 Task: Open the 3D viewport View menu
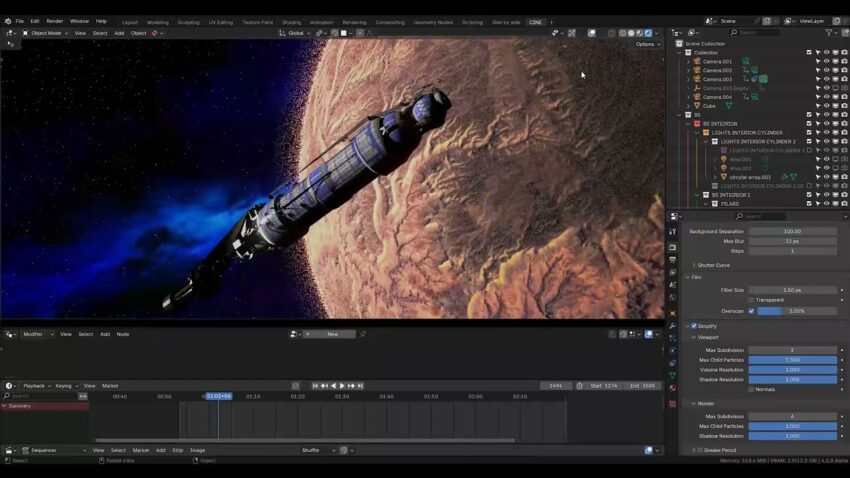80,33
